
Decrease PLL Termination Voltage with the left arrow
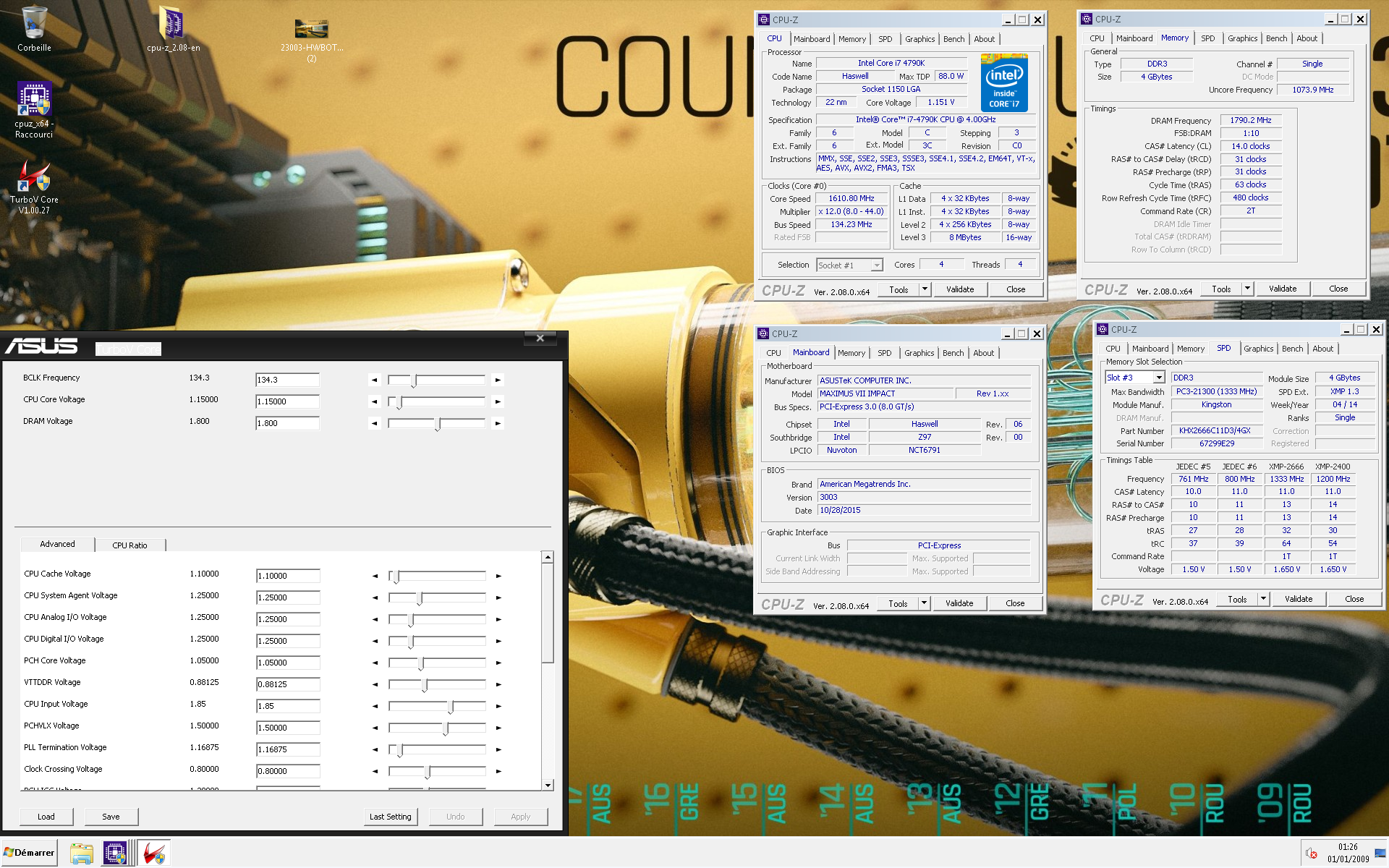click(375, 749)
